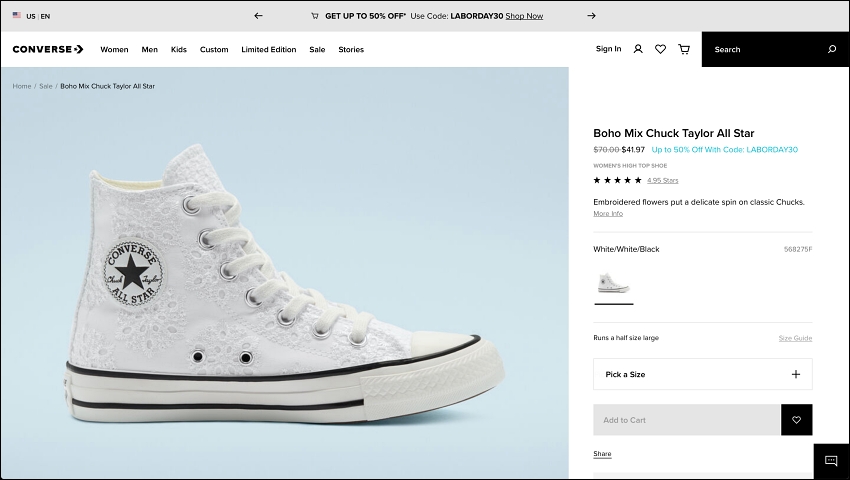The width and height of the screenshot is (850, 480).
Task: Add shoe to favorites heart button
Action: pos(796,420)
